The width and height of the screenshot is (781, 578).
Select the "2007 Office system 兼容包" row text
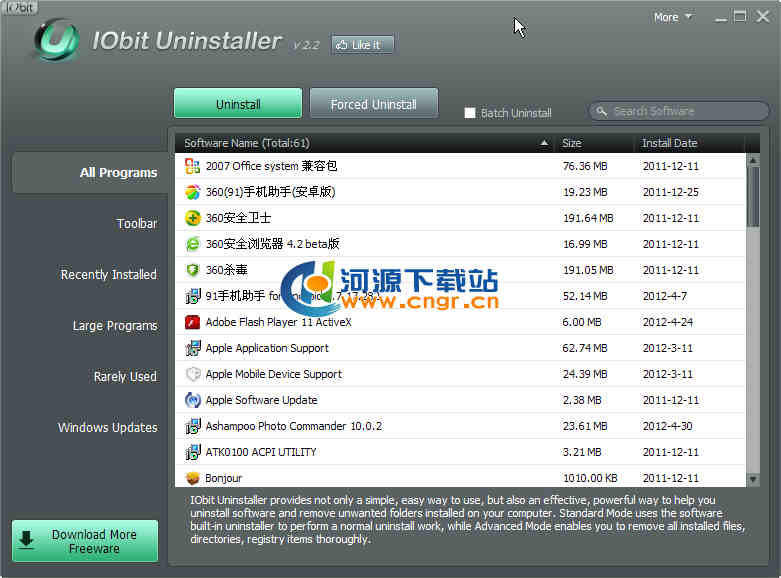(x=271, y=166)
